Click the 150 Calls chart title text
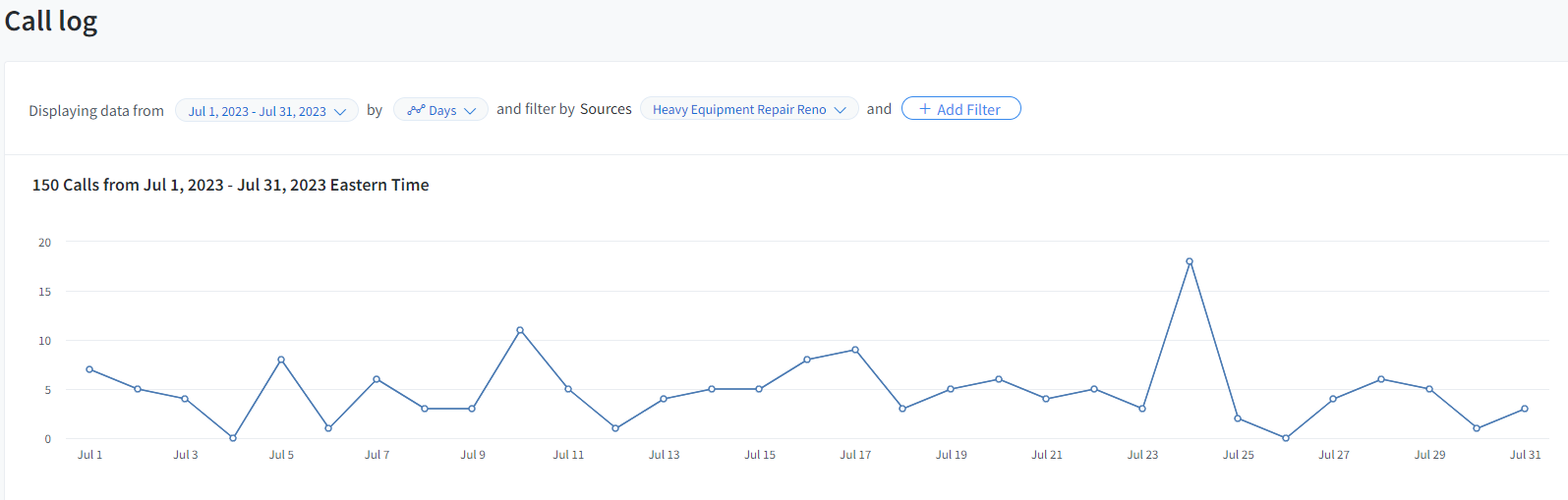 click(231, 185)
